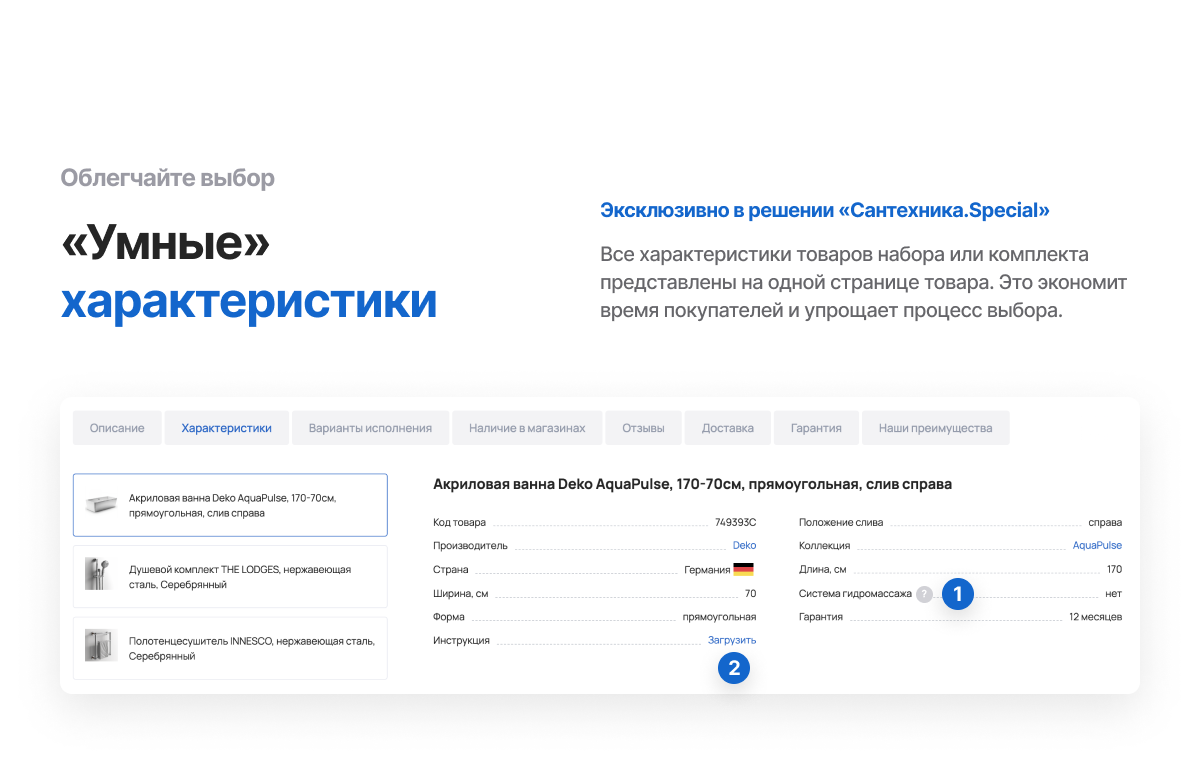1200x773 pixels.
Task: Click the bathtub icon for Акриловая ванна Deko
Action: pos(100,505)
